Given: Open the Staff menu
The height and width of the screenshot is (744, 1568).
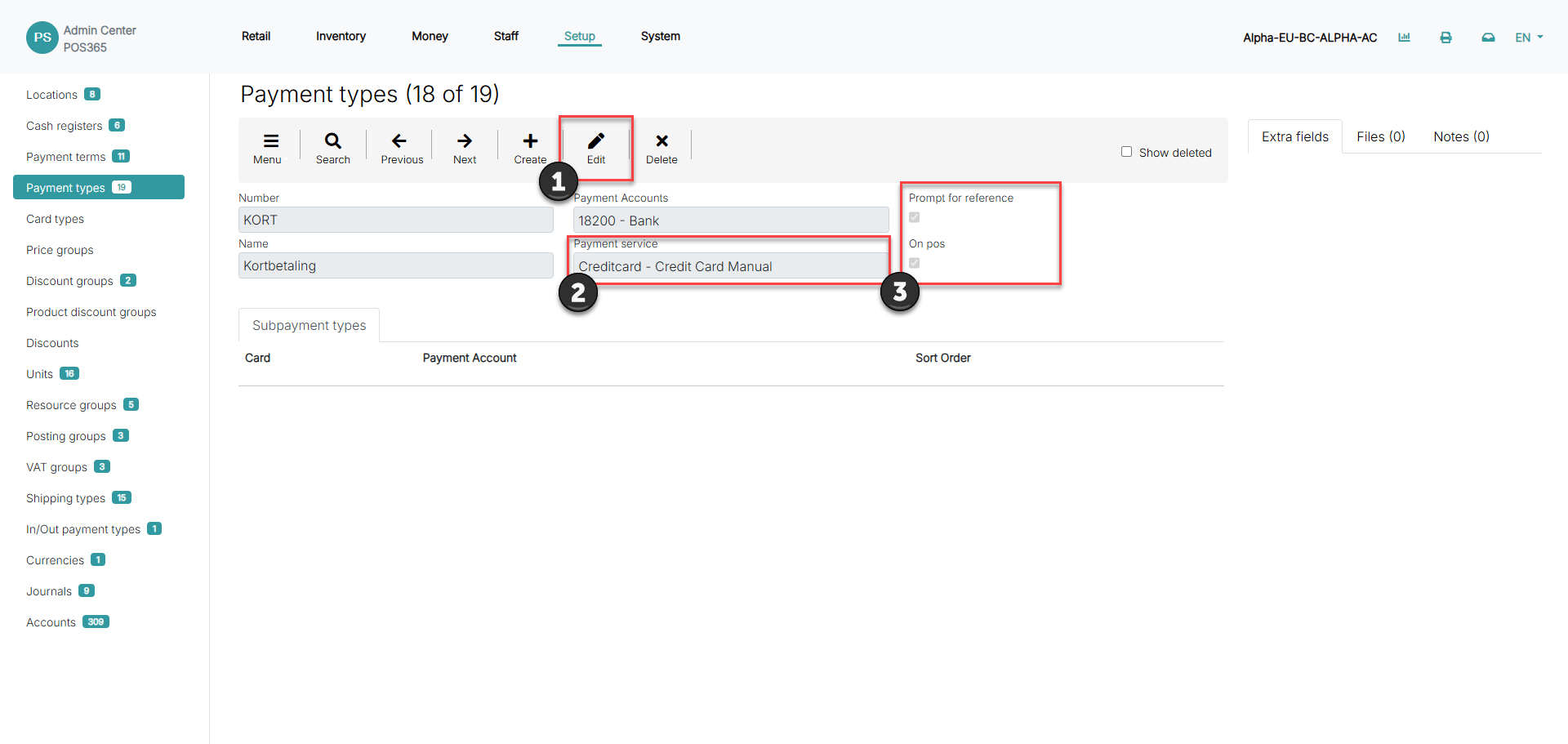Looking at the screenshot, I should (x=506, y=36).
